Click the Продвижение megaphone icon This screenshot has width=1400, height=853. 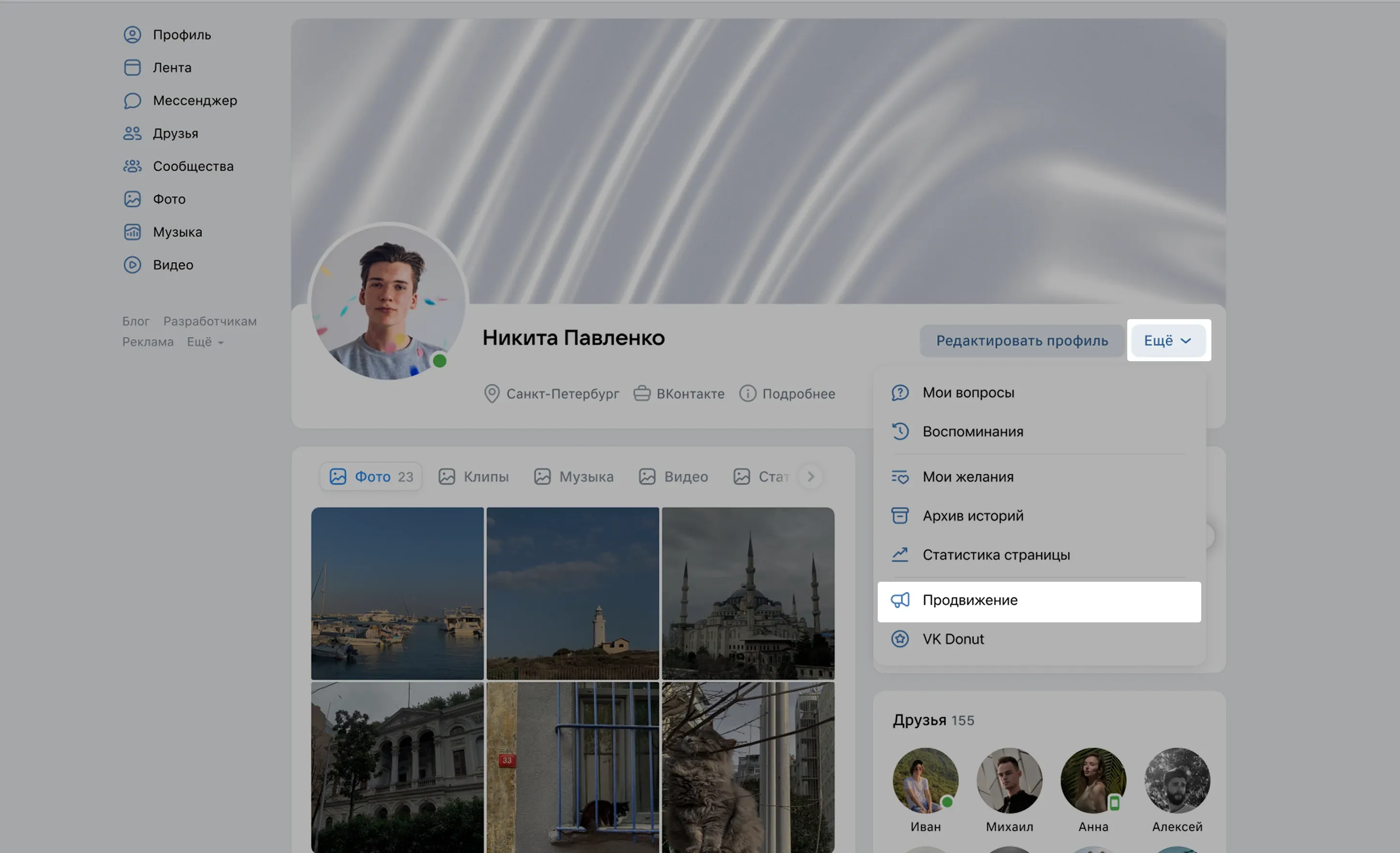(x=900, y=600)
